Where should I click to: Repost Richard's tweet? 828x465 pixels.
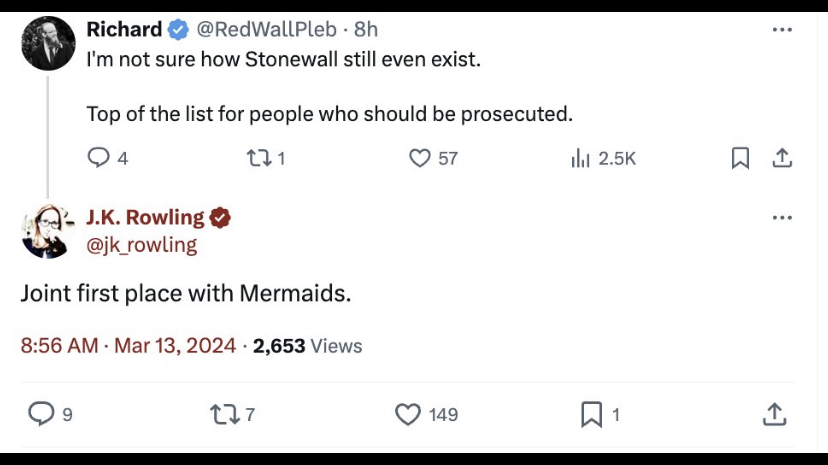256,158
